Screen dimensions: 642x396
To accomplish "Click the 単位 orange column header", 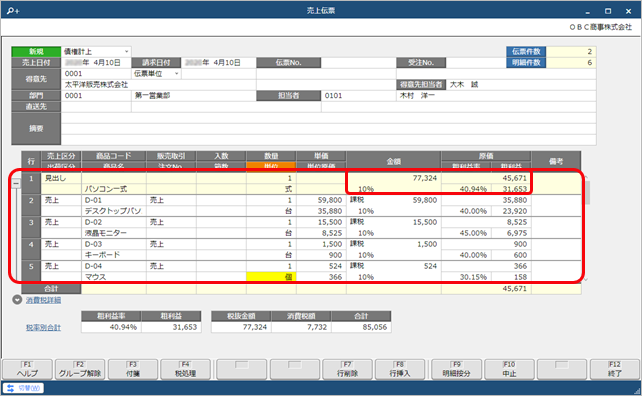I will point(271,165).
